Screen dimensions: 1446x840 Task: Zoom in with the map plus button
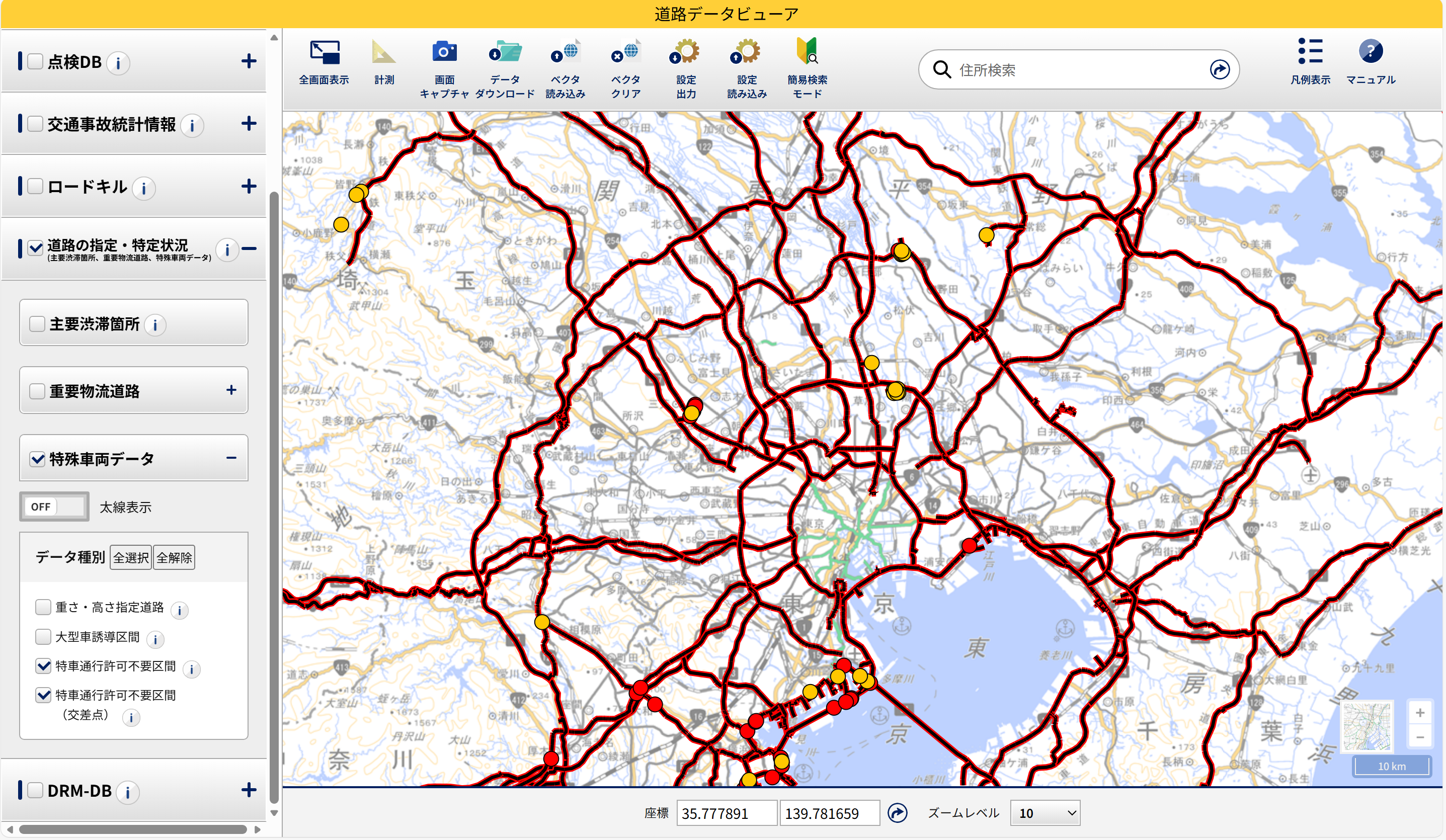(x=1420, y=713)
